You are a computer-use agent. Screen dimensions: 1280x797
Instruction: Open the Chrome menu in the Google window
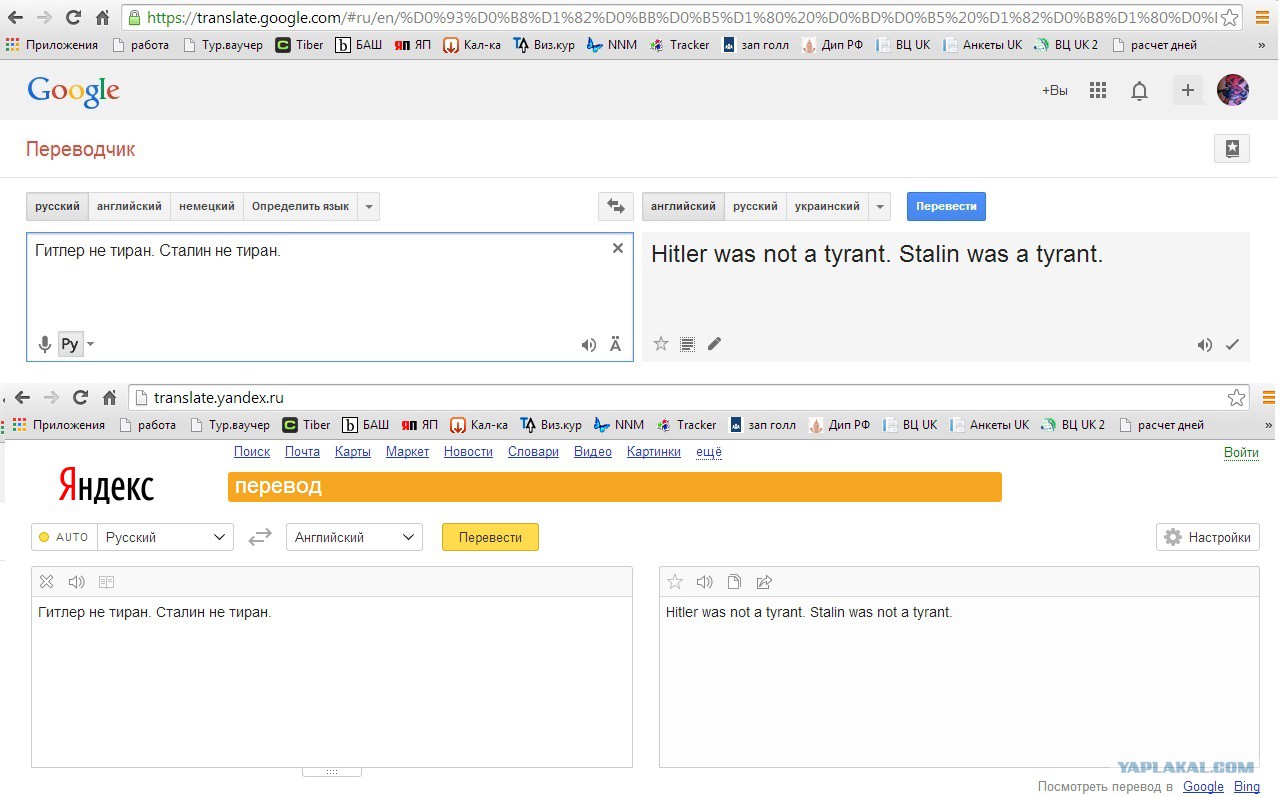coord(1262,17)
